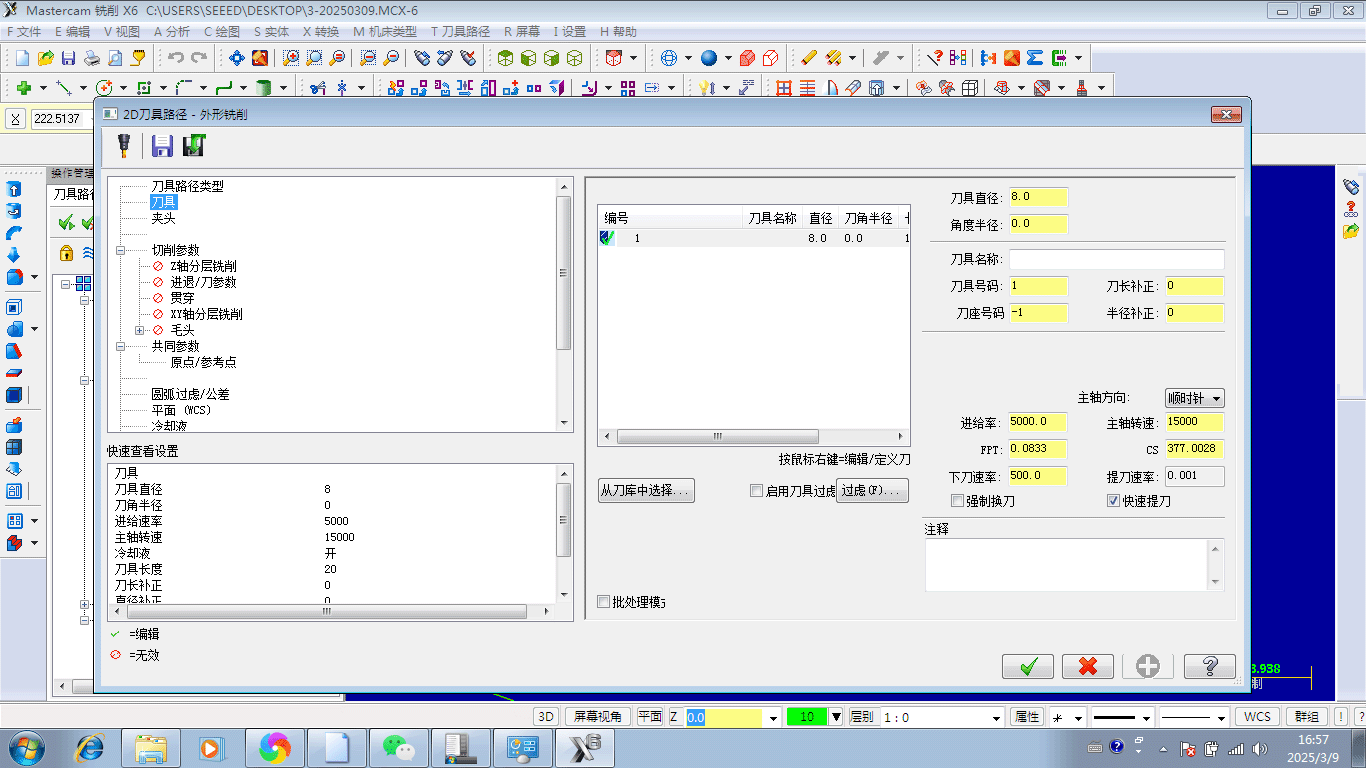Click the Print icon in the main toolbar
This screenshot has height=768, width=1366.
click(91, 58)
